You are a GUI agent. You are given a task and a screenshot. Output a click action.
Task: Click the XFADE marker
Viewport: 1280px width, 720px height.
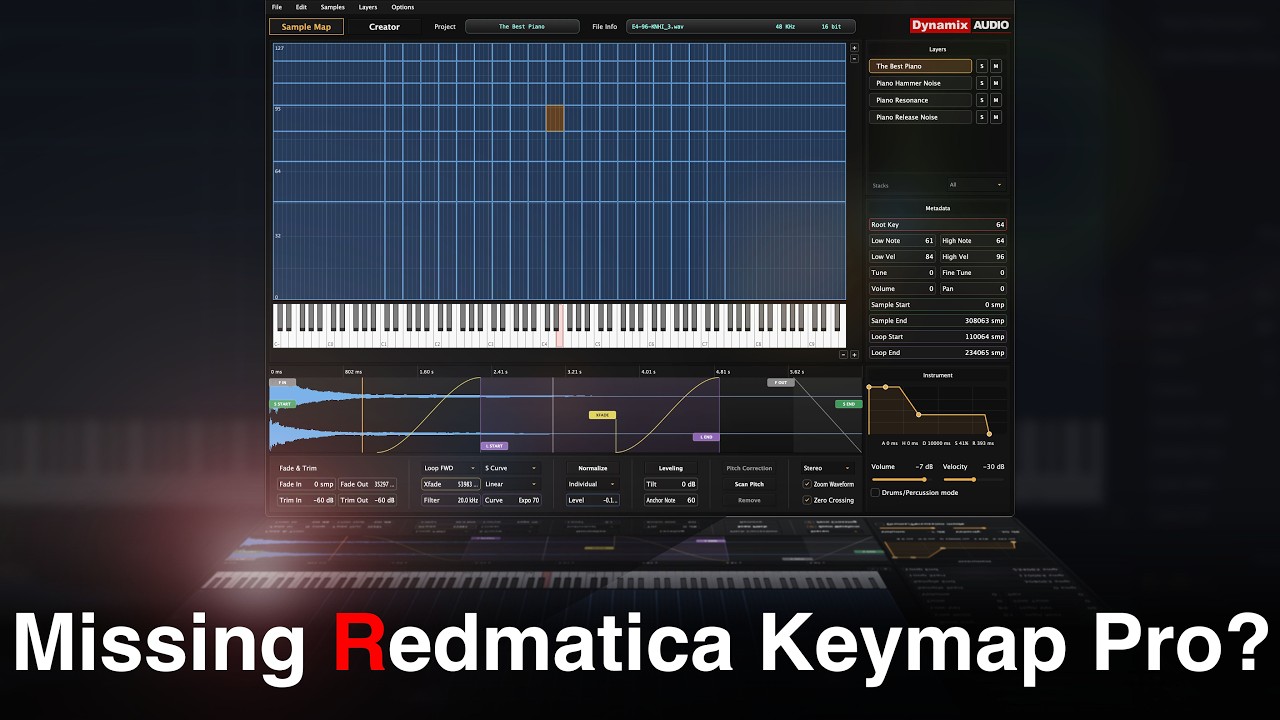pyautogui.click(x=602, y=414)
